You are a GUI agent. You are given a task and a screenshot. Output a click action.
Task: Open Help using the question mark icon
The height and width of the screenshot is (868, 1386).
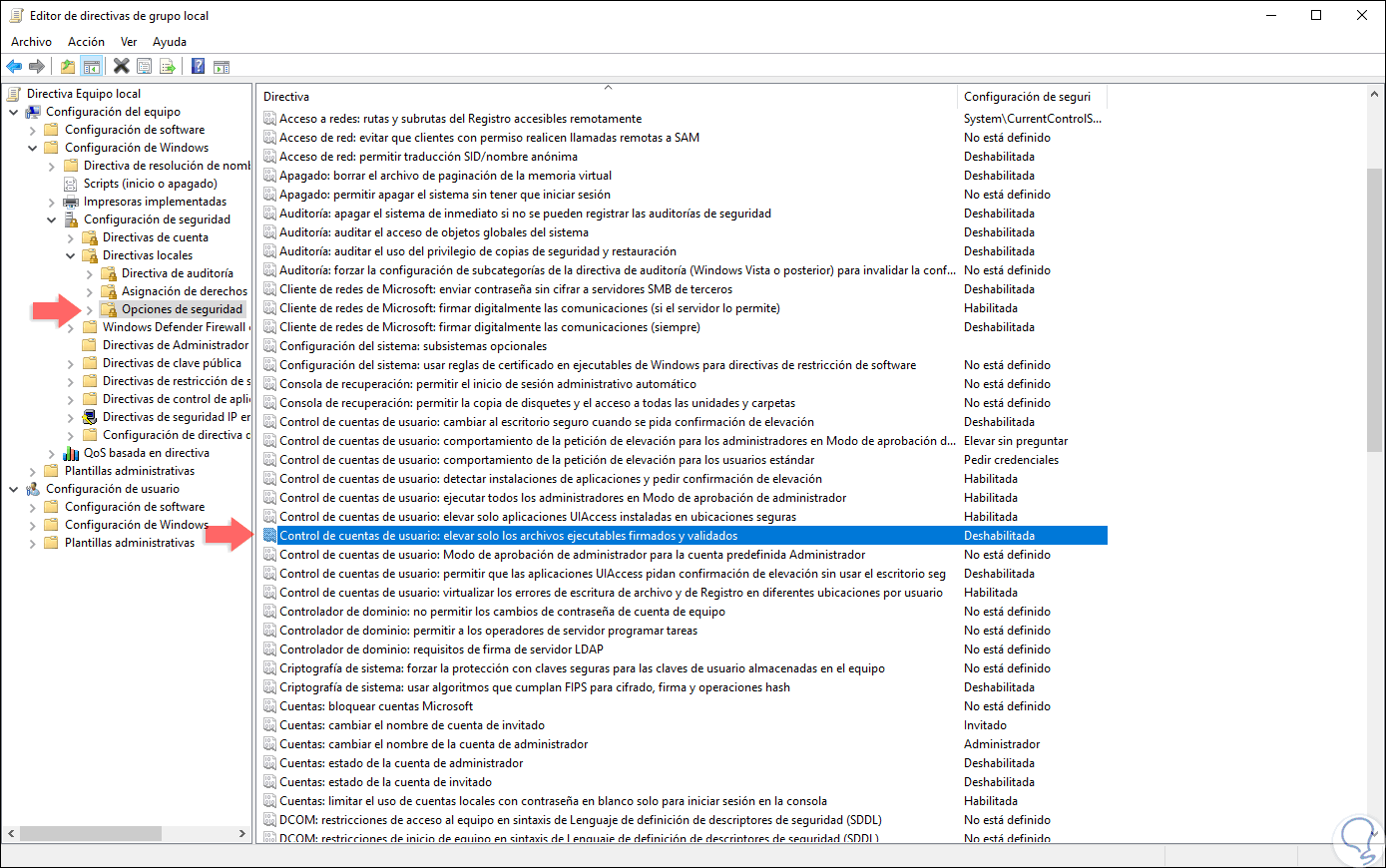coord(200,66)
